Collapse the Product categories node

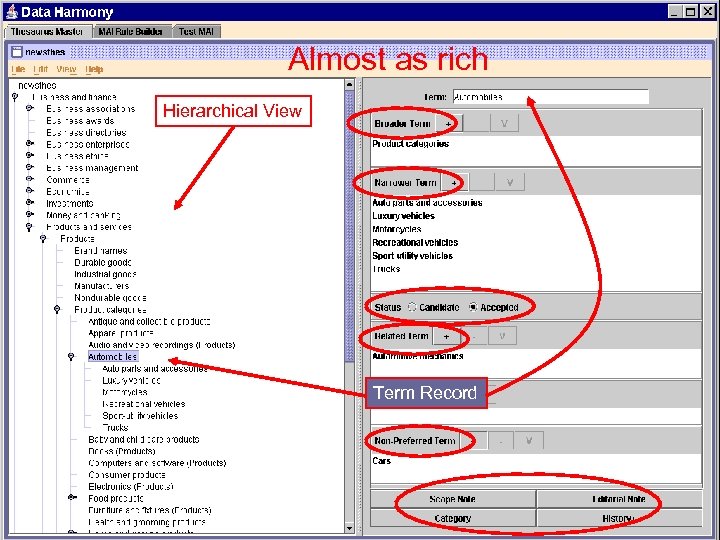point(57,309)
